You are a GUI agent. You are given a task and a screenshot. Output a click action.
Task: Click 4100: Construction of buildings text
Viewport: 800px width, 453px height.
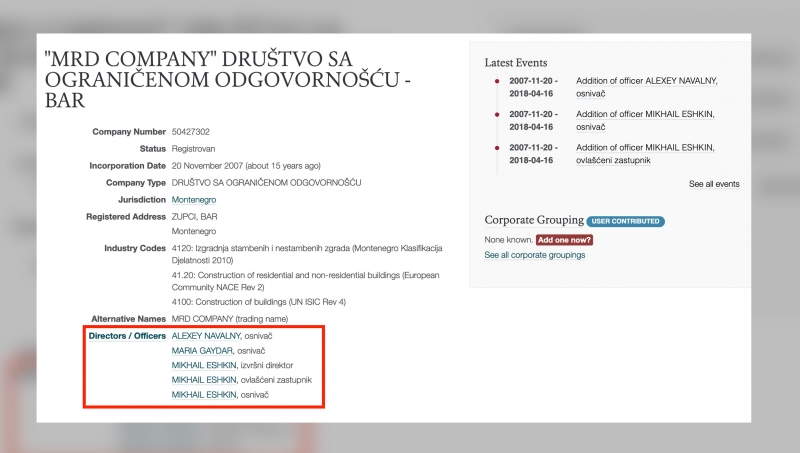tap(259, 302)
